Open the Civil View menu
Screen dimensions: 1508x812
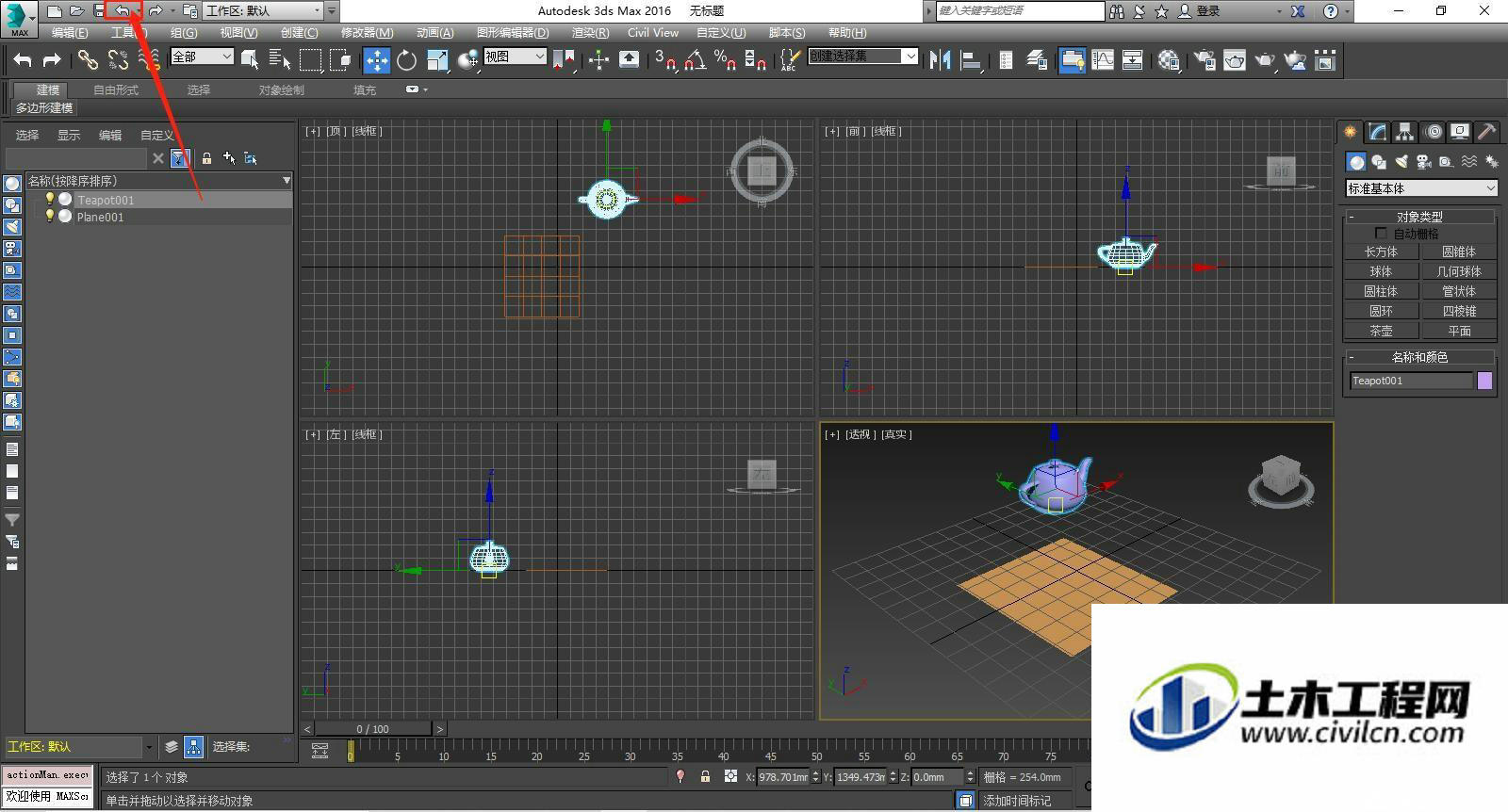pyautogui.click(x=653, y=33)
